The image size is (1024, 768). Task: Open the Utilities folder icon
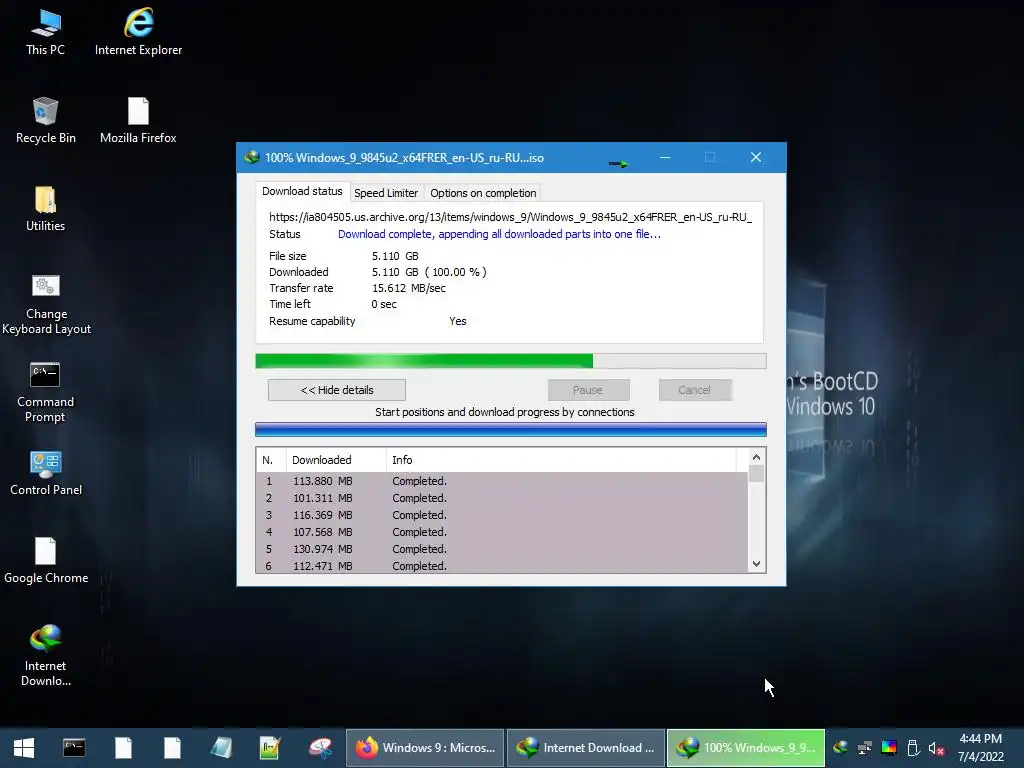tap(46, 209)
